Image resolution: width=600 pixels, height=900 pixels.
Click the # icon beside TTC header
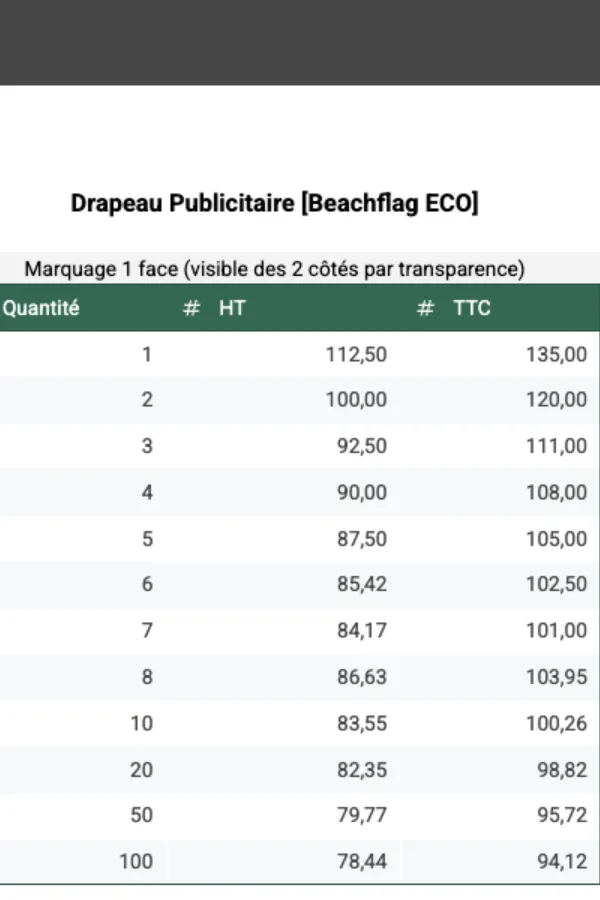[x=425, y=309]
